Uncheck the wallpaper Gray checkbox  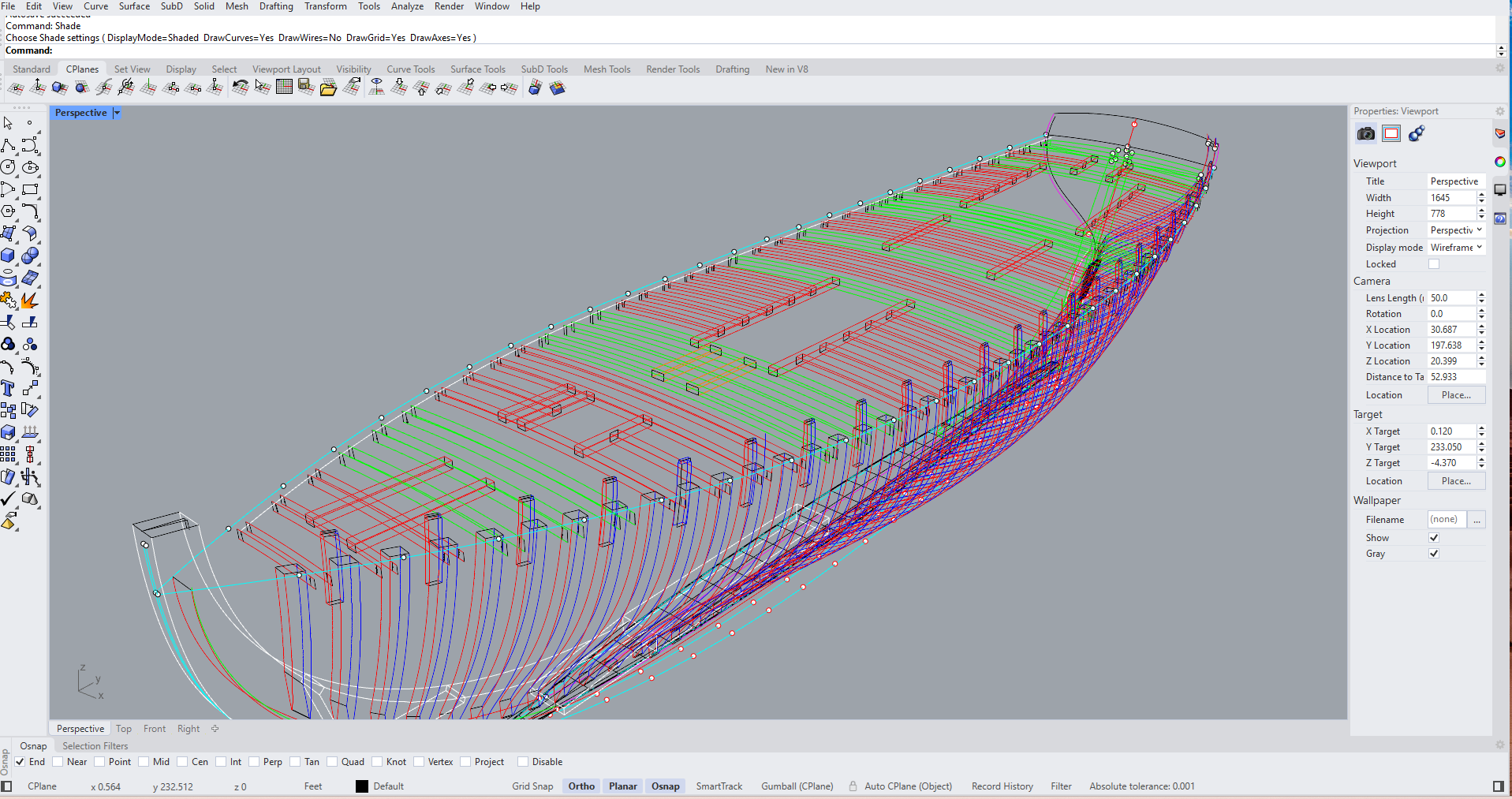click(1434, 554)
